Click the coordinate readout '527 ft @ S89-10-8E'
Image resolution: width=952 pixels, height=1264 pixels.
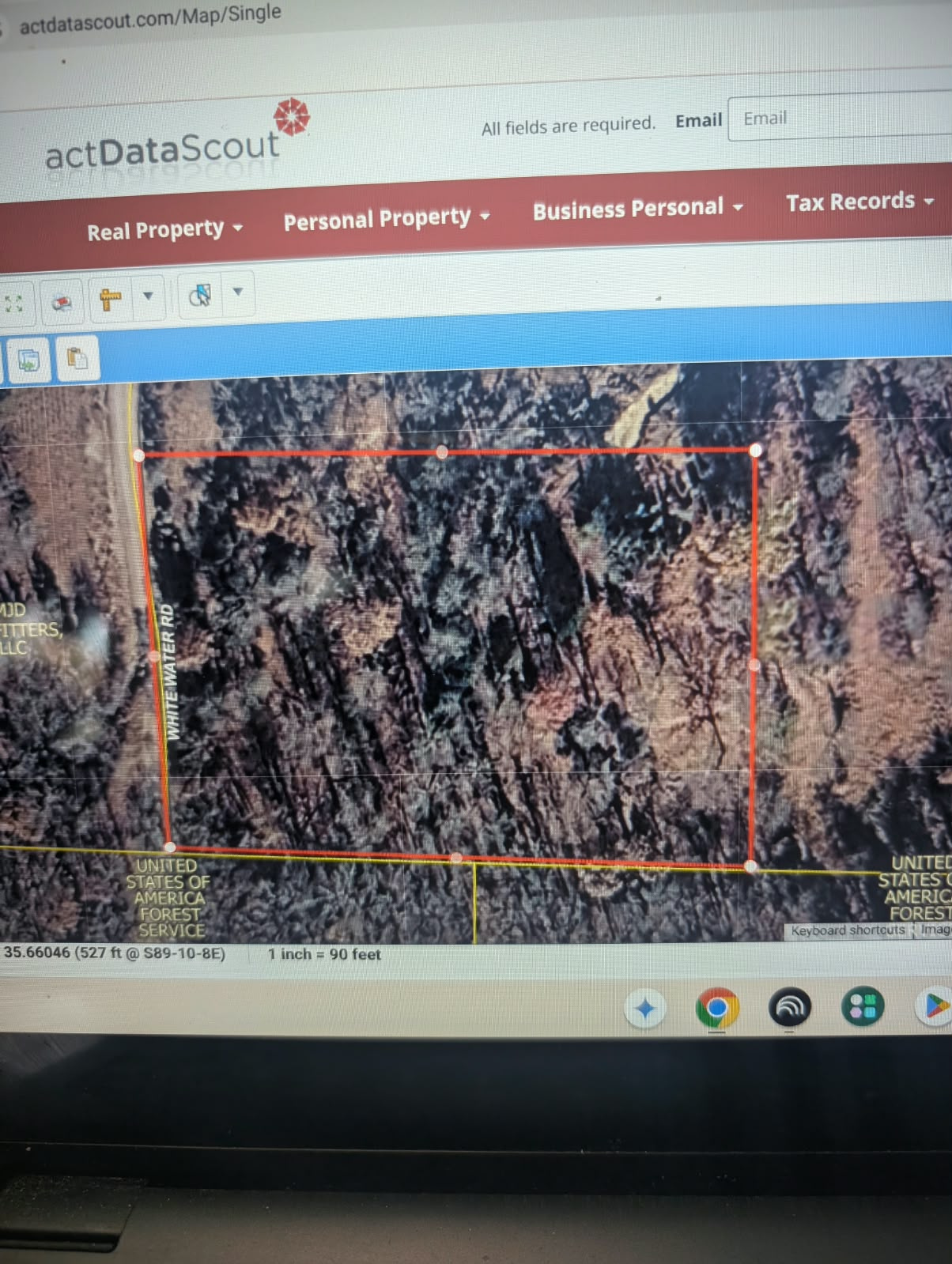[150, 953]
